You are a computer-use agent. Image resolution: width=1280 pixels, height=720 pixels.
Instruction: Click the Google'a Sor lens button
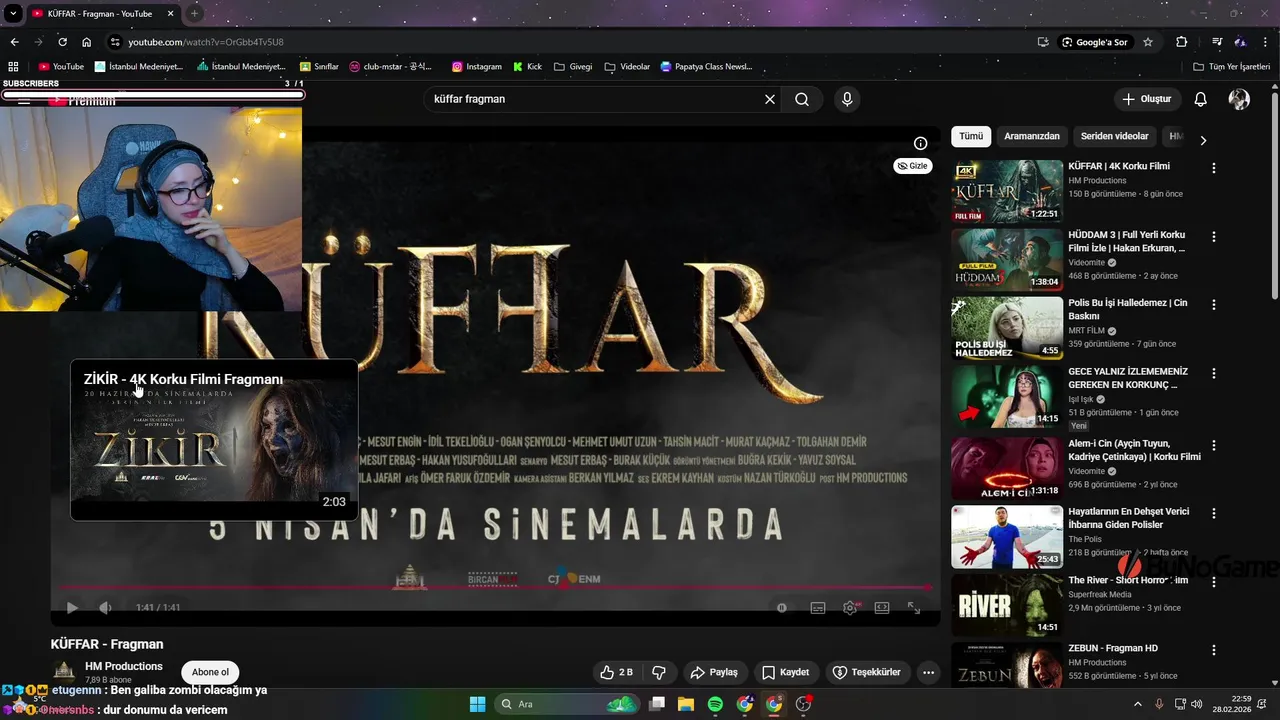(1095, 42)
